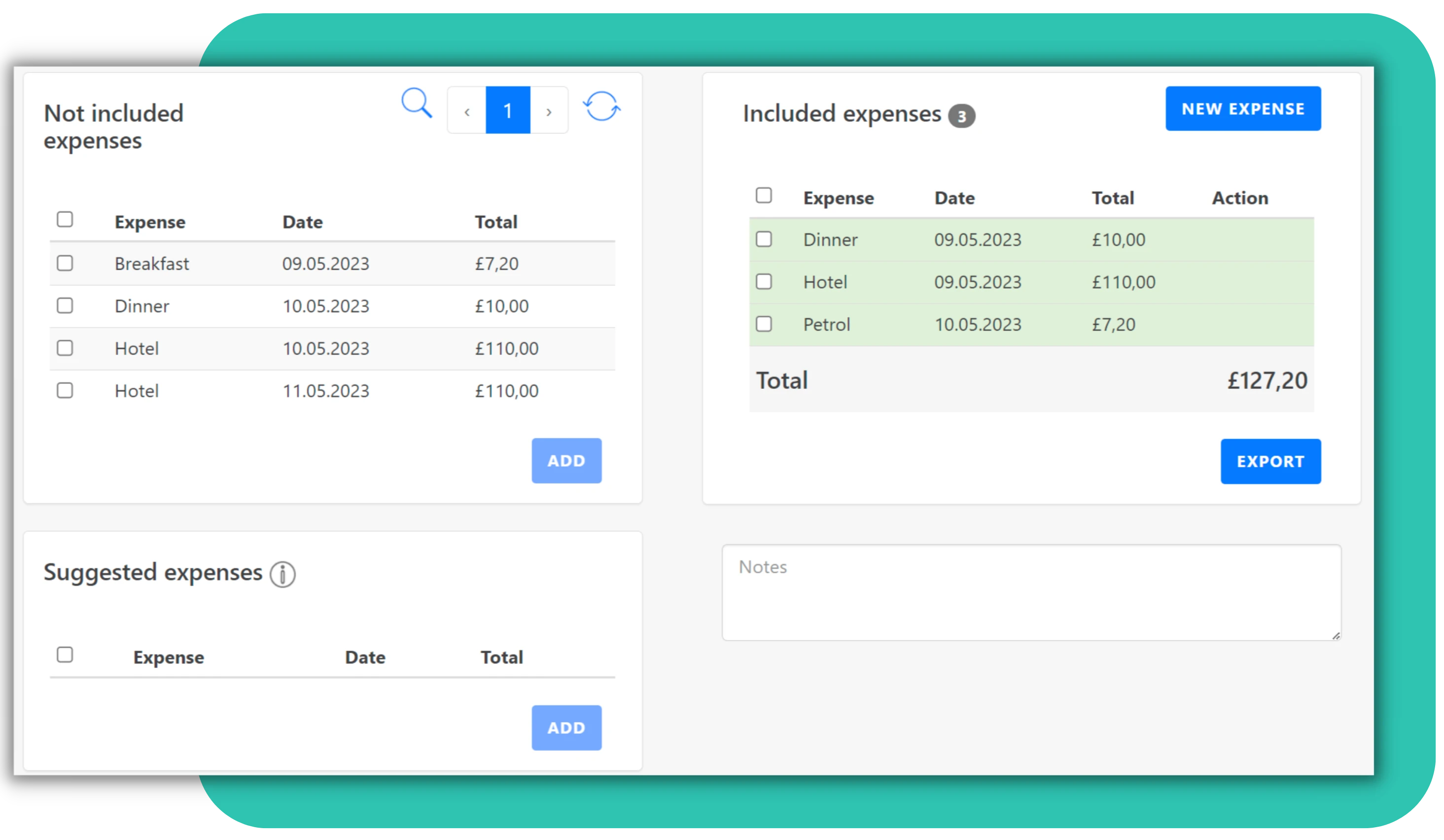Click Expense header in Not included expenses
Screen dimensions: 1444x840
[149, 222]
